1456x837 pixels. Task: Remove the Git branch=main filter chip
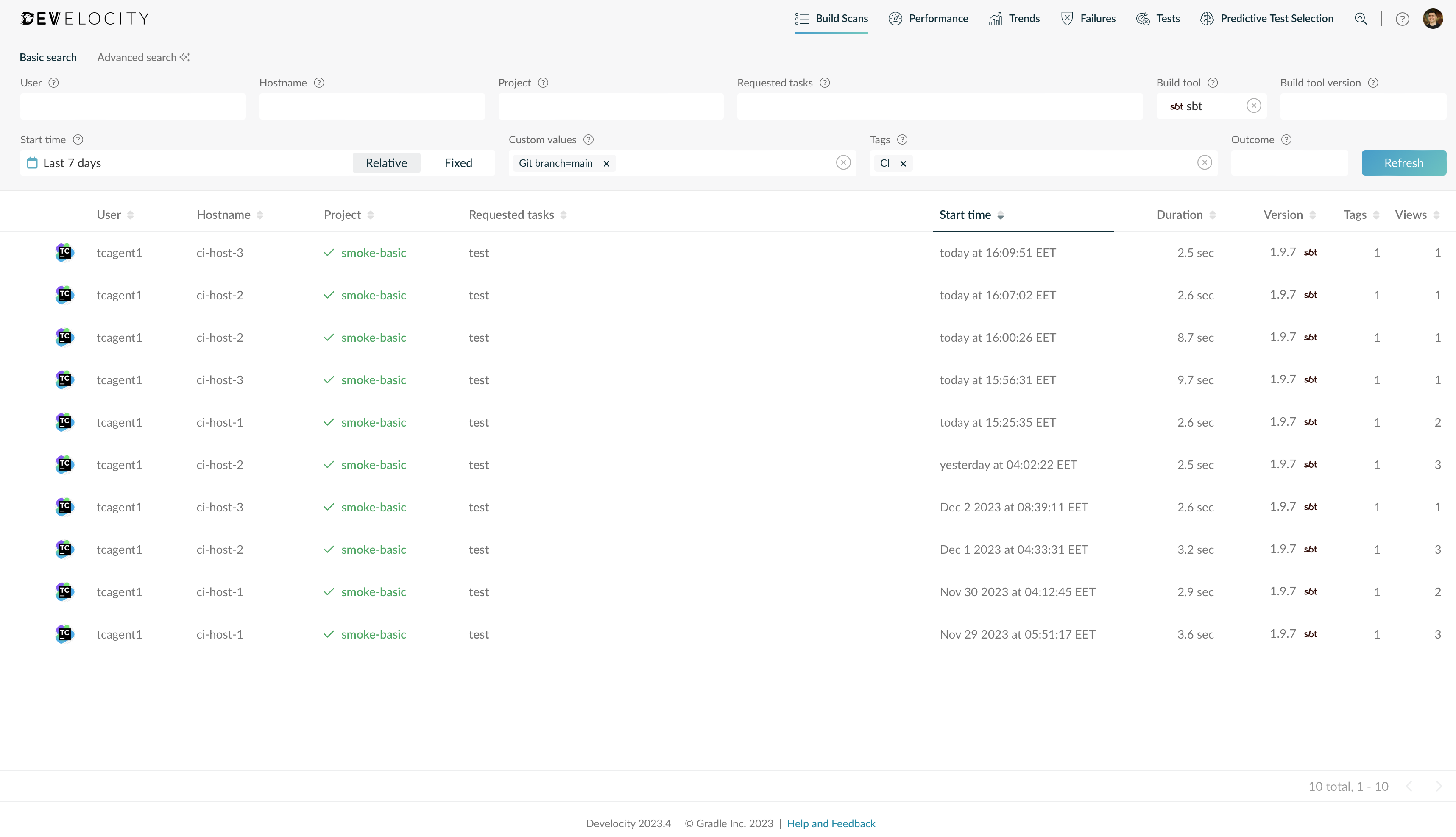click(x=606, y=163)
